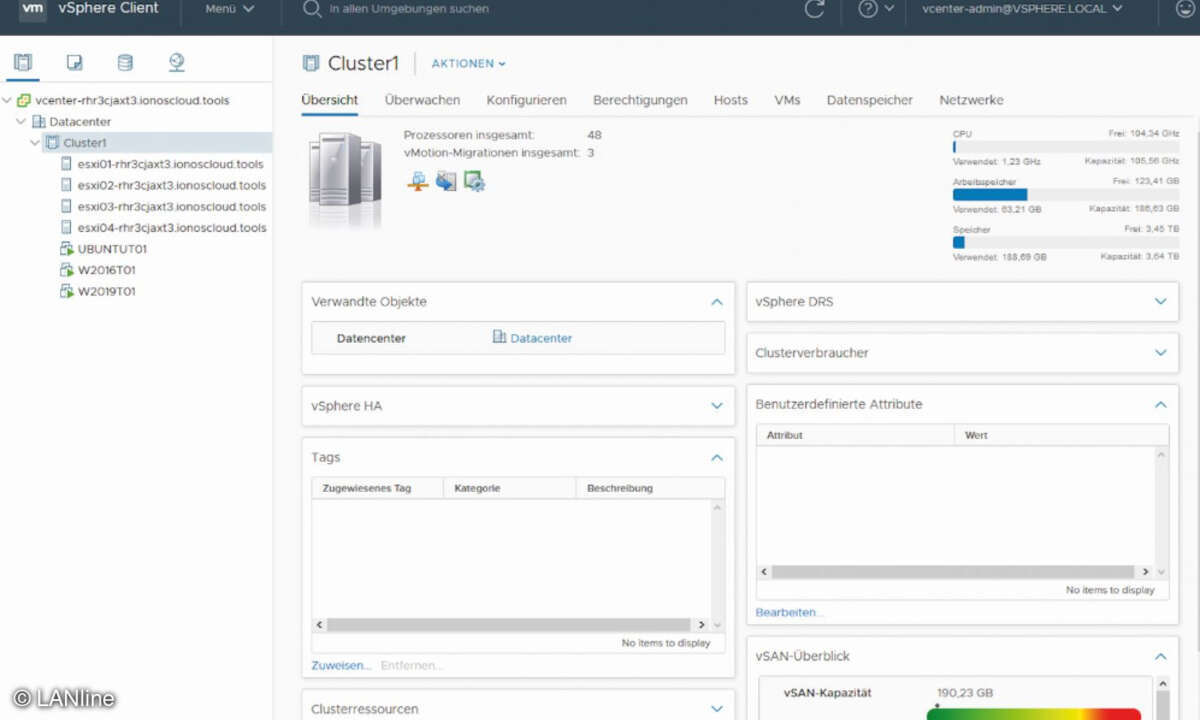Click the Speicher usage bar

pos(1065,242)
